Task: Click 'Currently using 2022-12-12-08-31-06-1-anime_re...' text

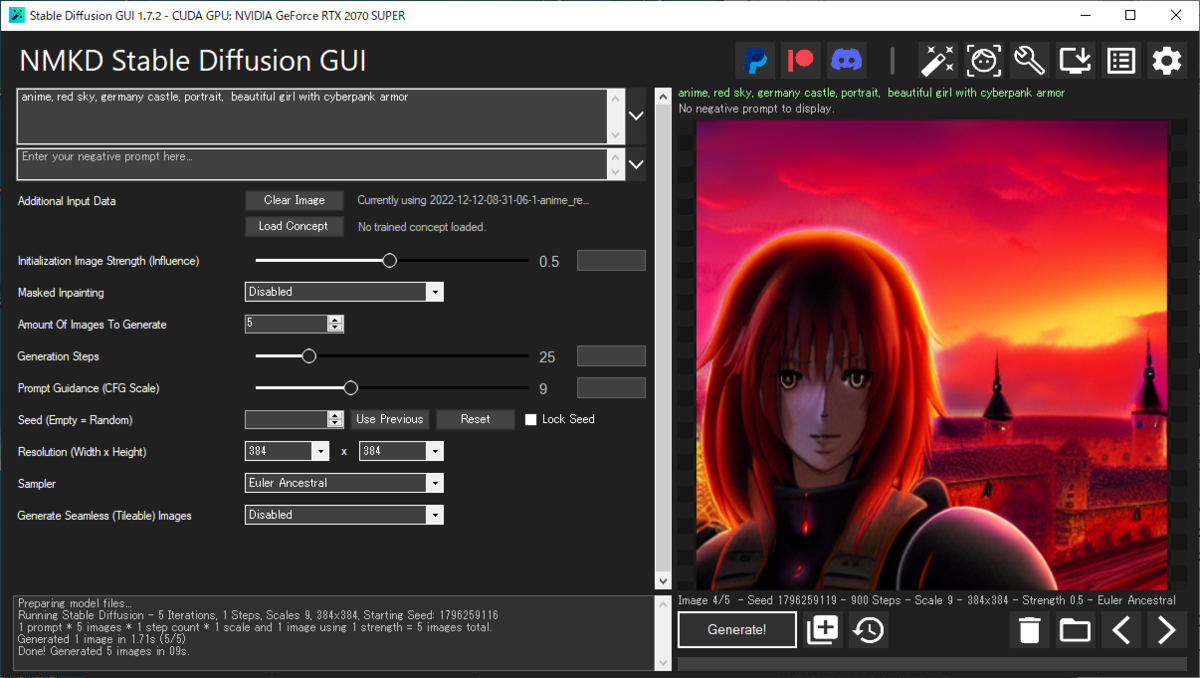Action: pyautogui.click(x=473, y=200)
